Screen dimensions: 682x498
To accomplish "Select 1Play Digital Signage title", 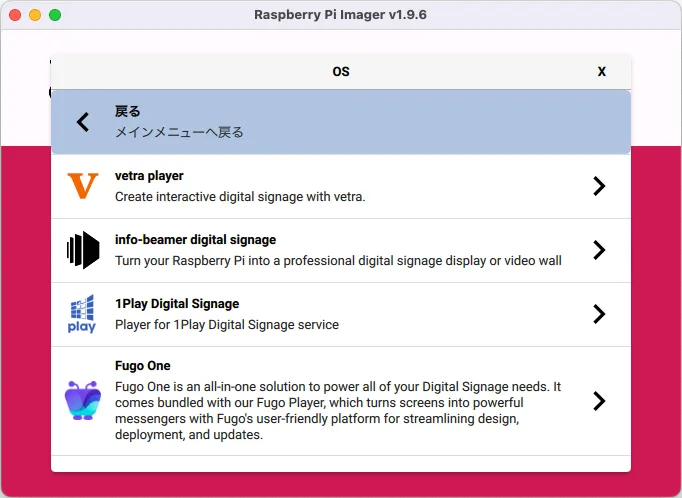I will pyautogui.click(x=177, y=304).
